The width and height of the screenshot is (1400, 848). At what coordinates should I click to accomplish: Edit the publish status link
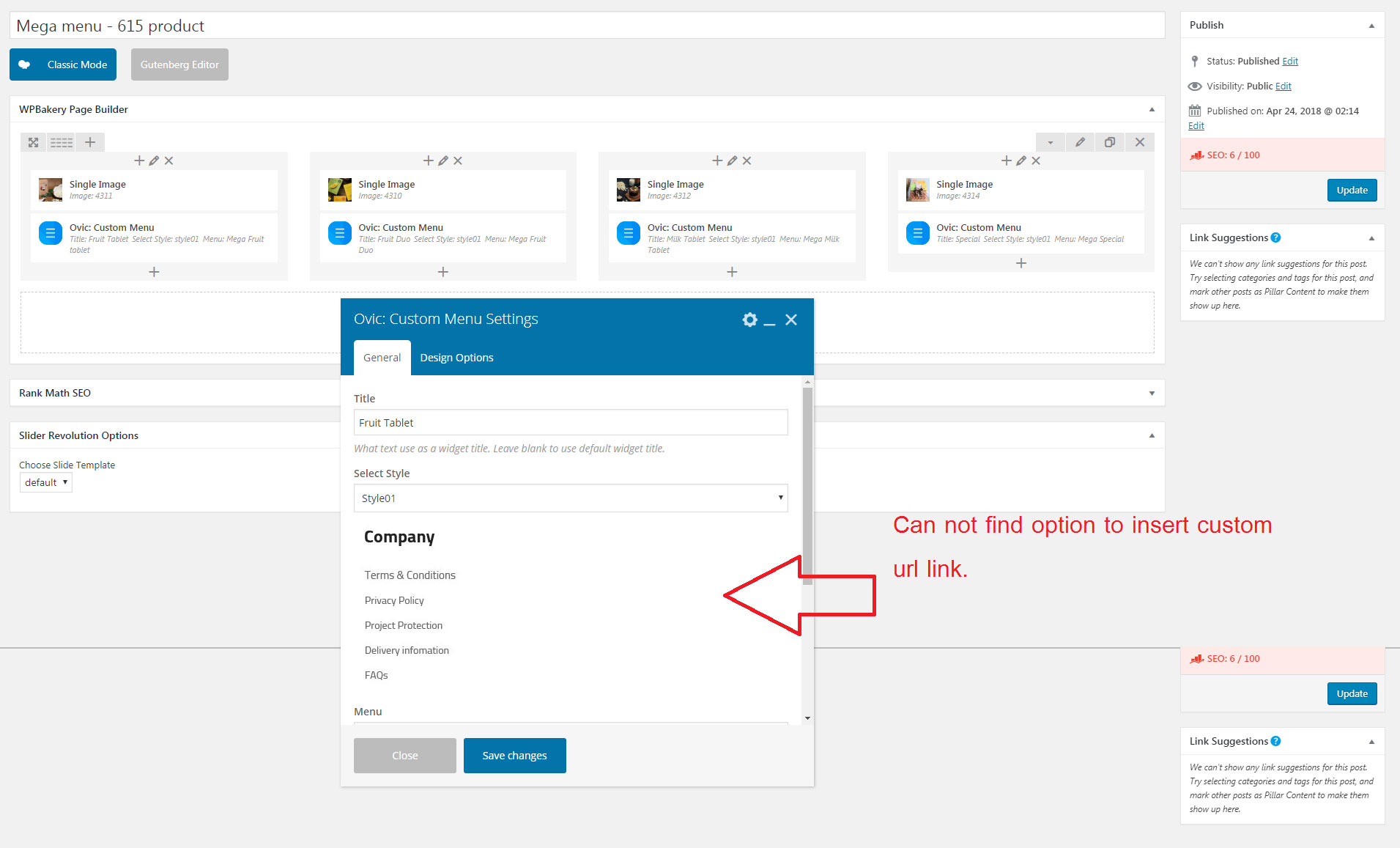1290,61
